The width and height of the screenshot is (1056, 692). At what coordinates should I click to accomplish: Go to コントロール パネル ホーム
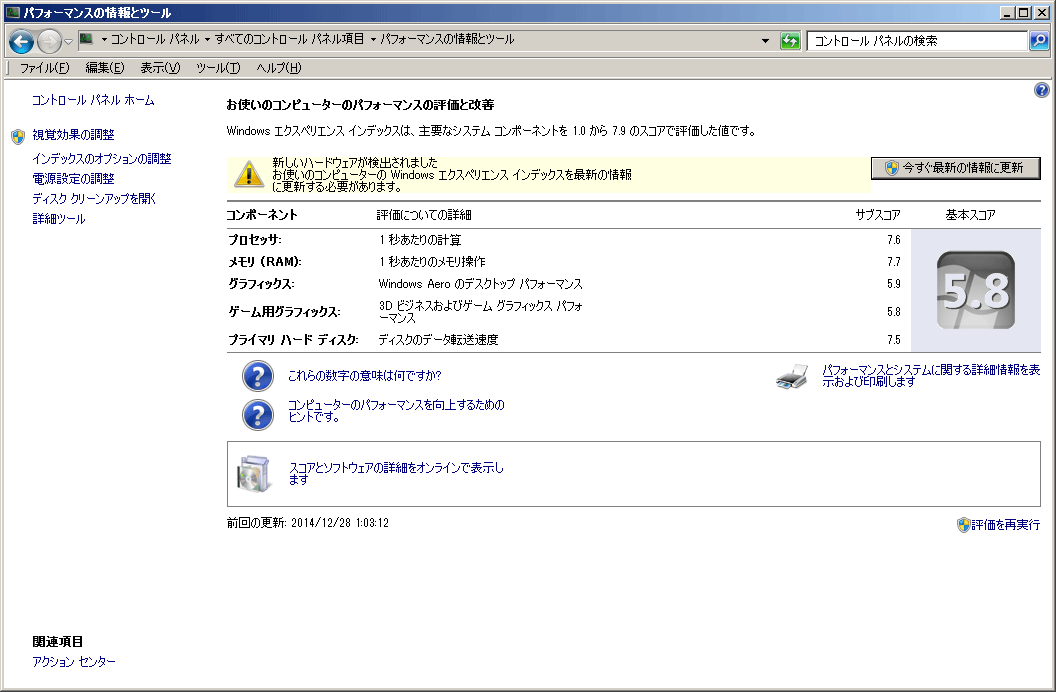pos(94,100)
